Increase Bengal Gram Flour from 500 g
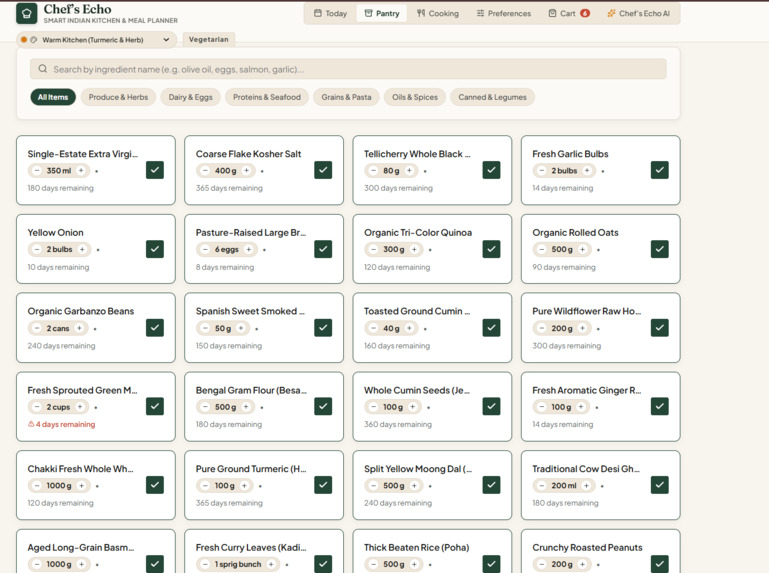This screenshot has width=769, height=573. [x=246, y=407]
